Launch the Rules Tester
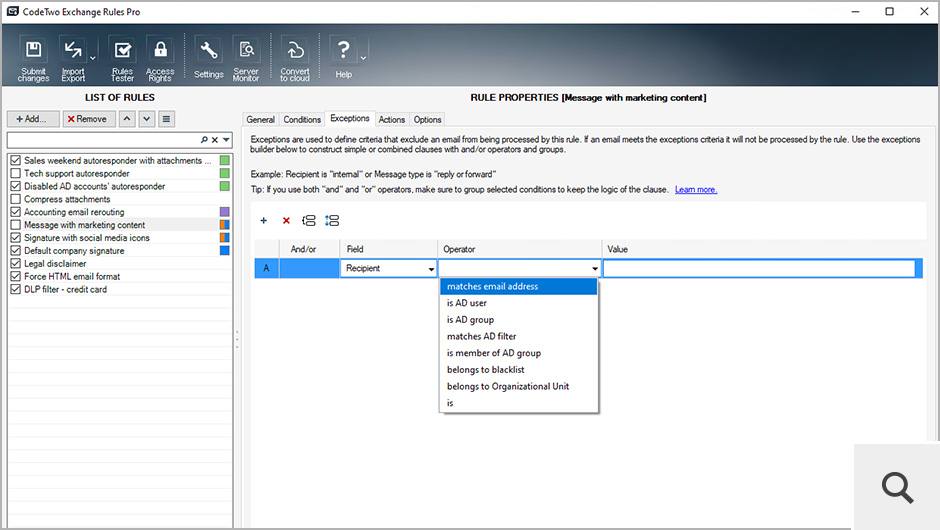This screenshot has width=940, height=530. tap(122, 59)
